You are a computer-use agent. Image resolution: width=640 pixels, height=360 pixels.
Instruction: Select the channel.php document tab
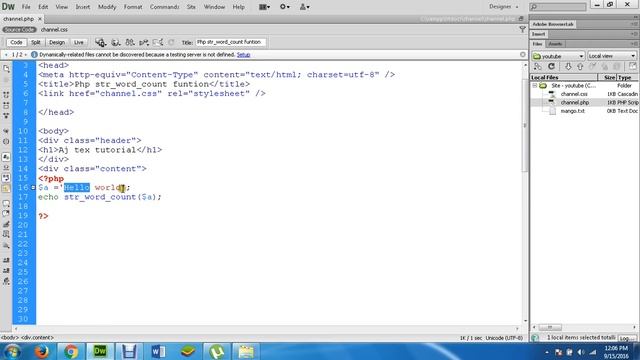pos(18,19)
